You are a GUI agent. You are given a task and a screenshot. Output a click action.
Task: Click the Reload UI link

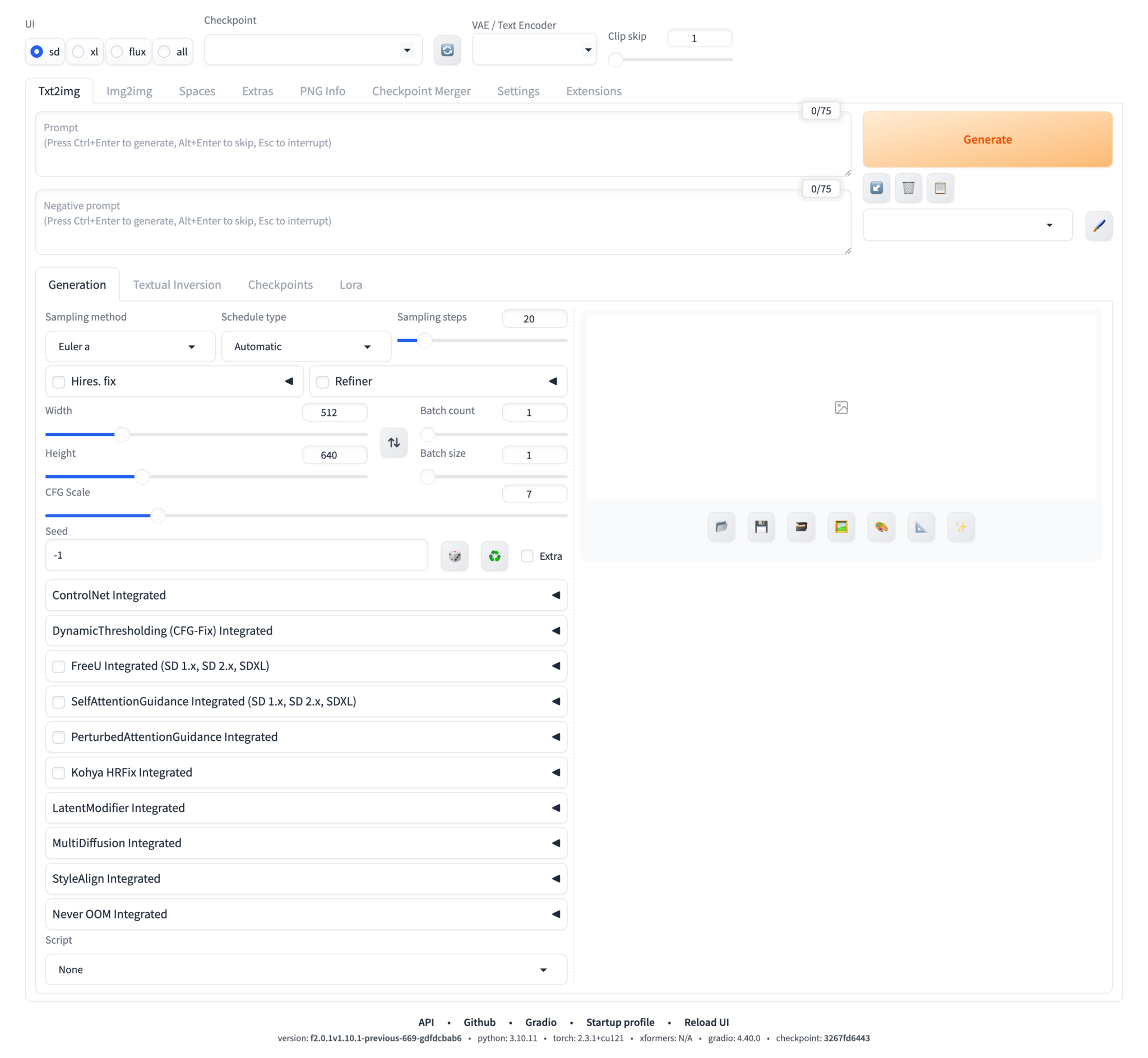tap(706, 1022)
